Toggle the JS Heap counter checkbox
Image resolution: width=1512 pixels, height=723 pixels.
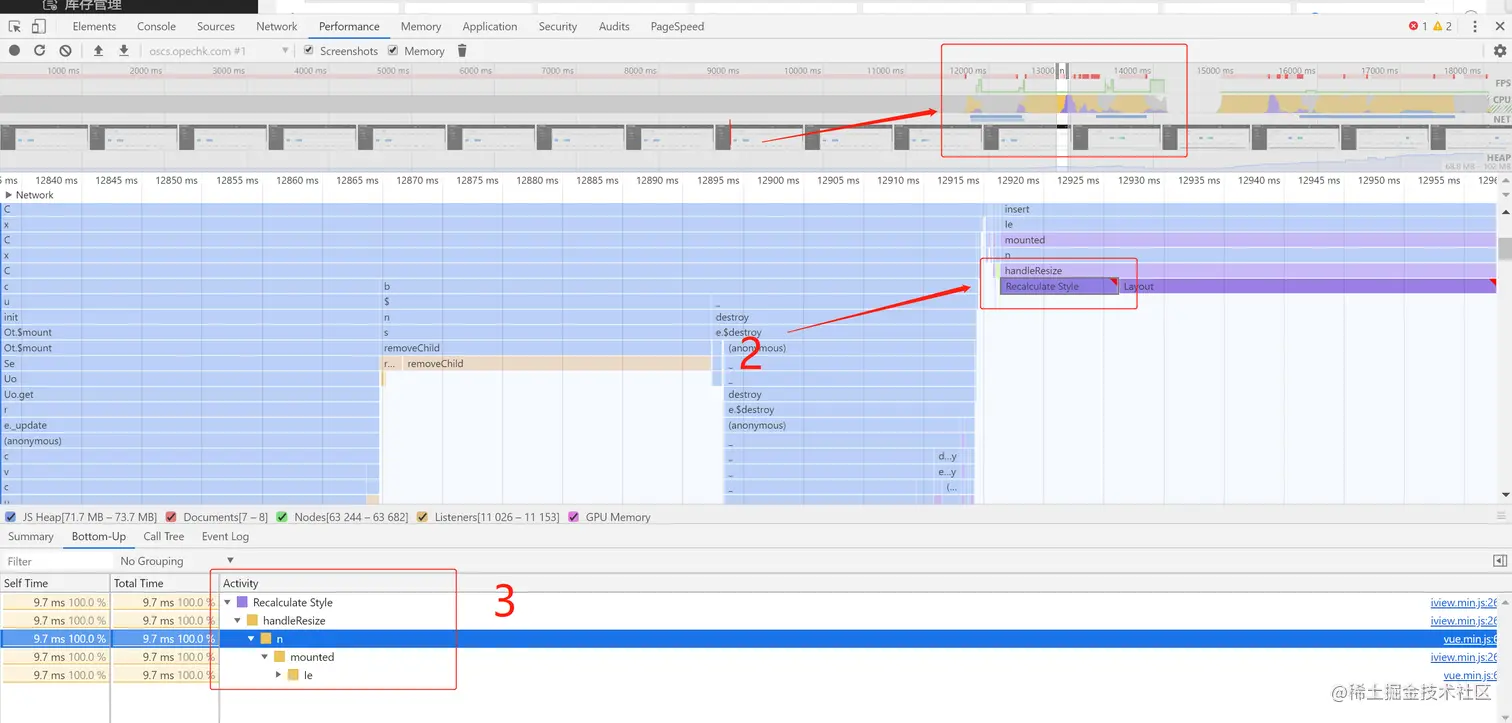click(x=10, y=517)
